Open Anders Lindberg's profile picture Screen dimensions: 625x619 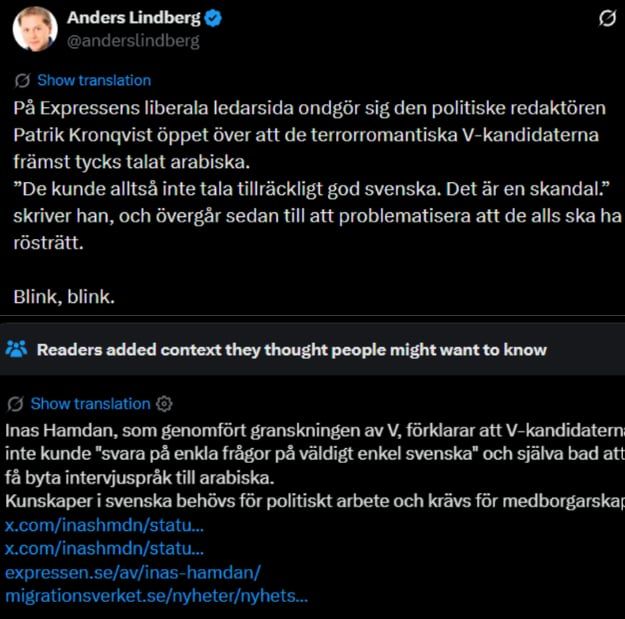[x=35, y=29]
